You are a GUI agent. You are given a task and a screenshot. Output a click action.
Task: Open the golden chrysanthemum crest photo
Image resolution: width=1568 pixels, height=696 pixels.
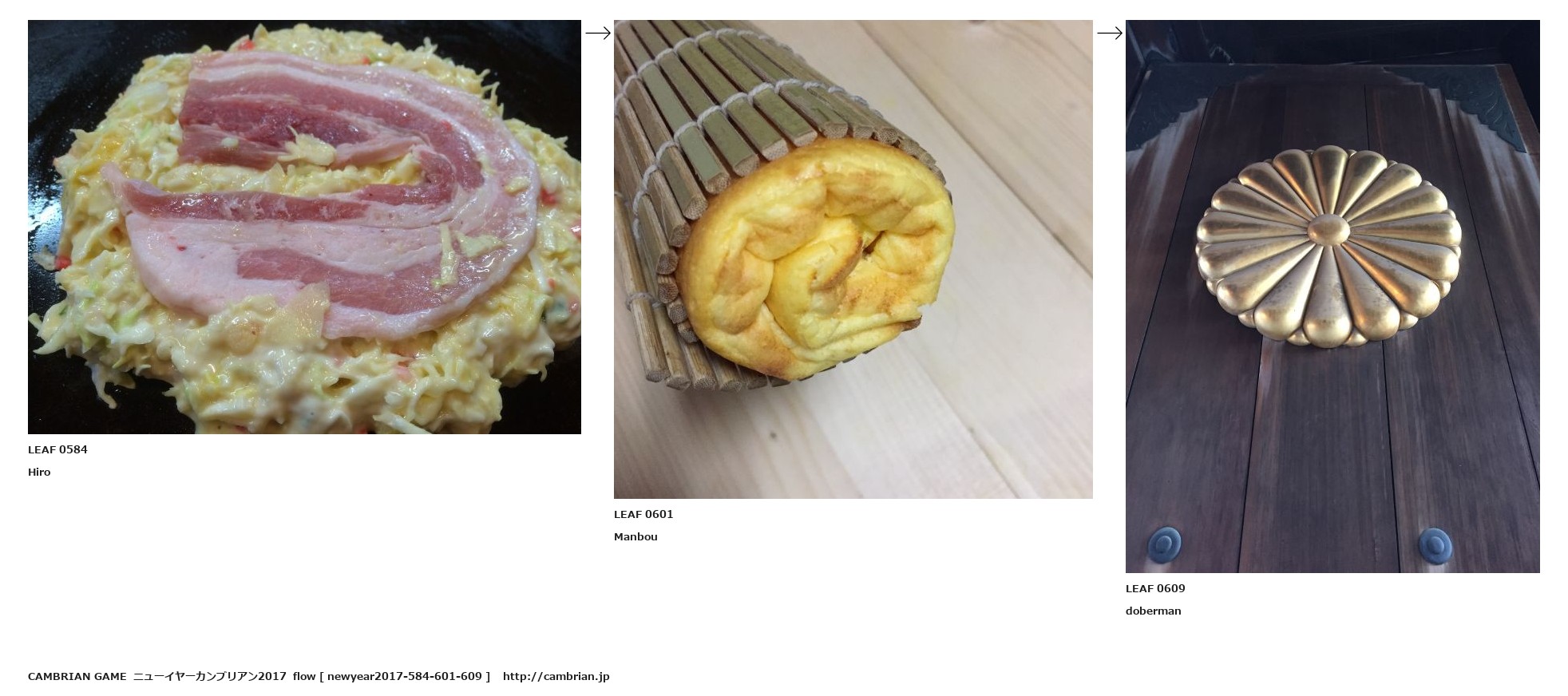1332,296
